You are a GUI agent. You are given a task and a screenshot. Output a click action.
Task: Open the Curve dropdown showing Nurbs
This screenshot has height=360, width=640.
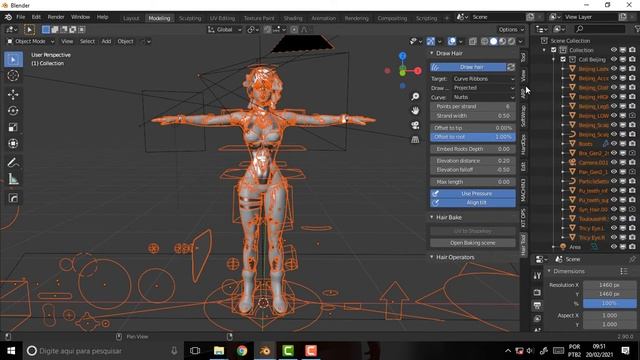484,97
